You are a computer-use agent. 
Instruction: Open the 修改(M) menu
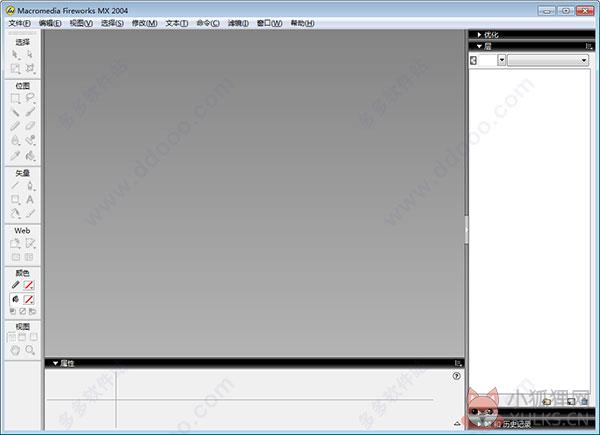[x=144, y=23]
